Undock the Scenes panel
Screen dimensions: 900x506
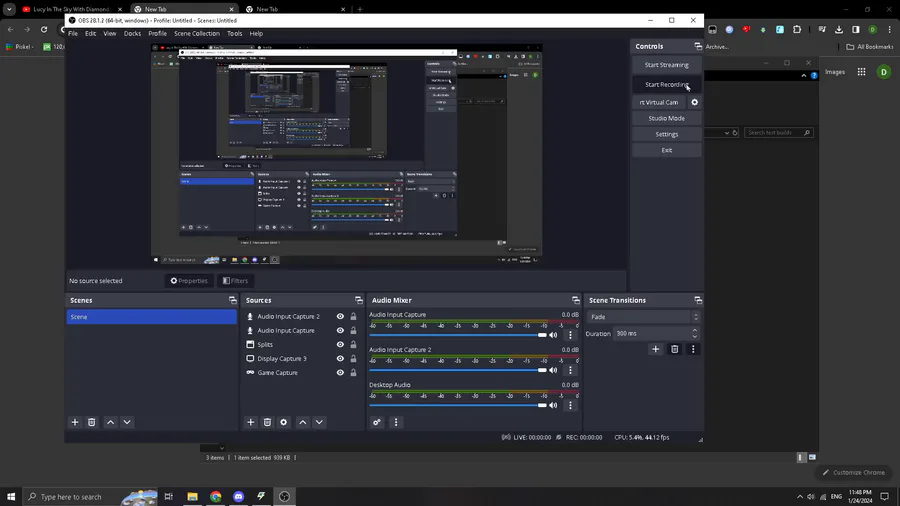pyautogui.click(x=232, y=300)
